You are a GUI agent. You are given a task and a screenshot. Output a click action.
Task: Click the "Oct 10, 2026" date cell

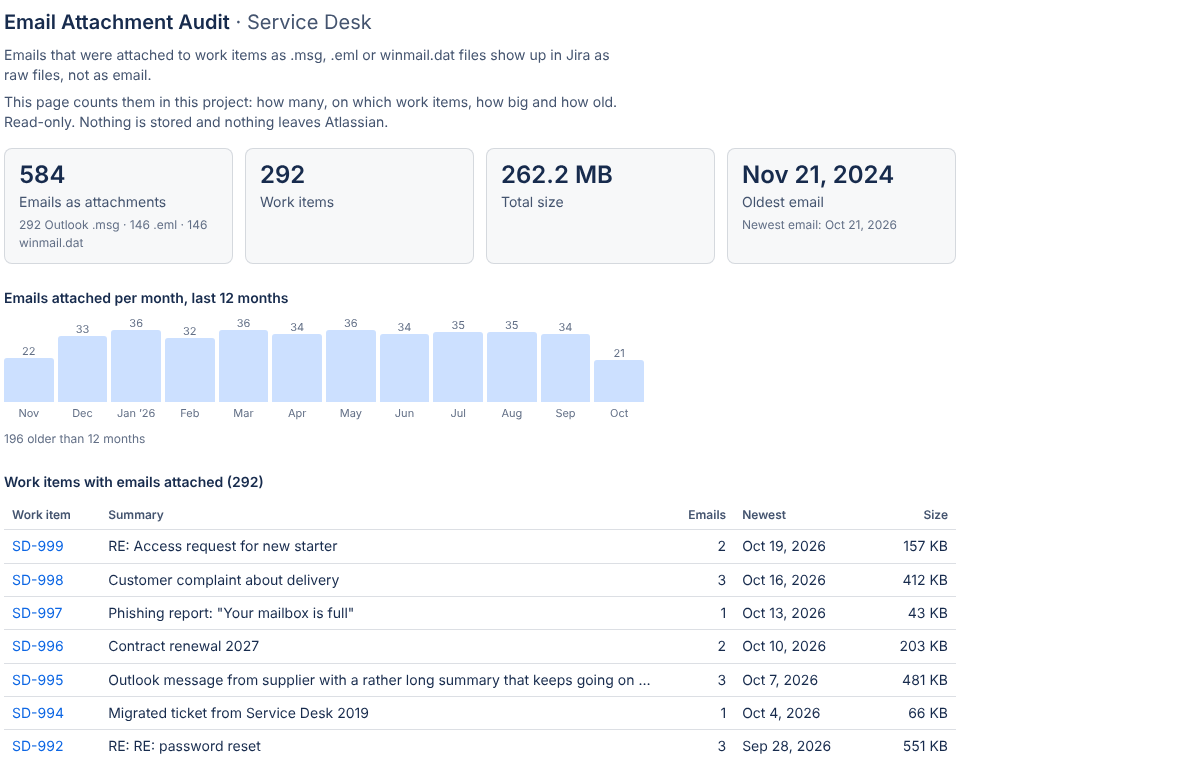pos(784,646)
